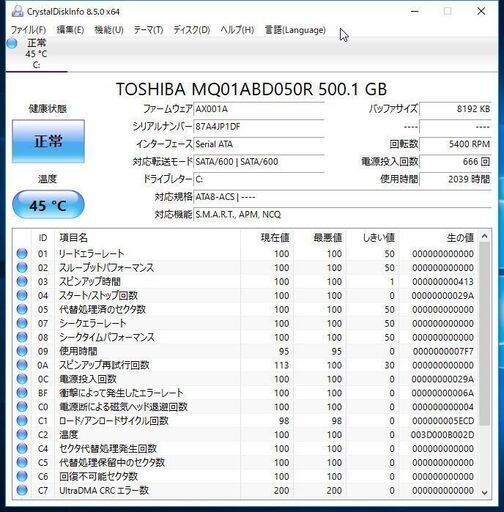Open the テーマ(T) menu

point(148,30)
